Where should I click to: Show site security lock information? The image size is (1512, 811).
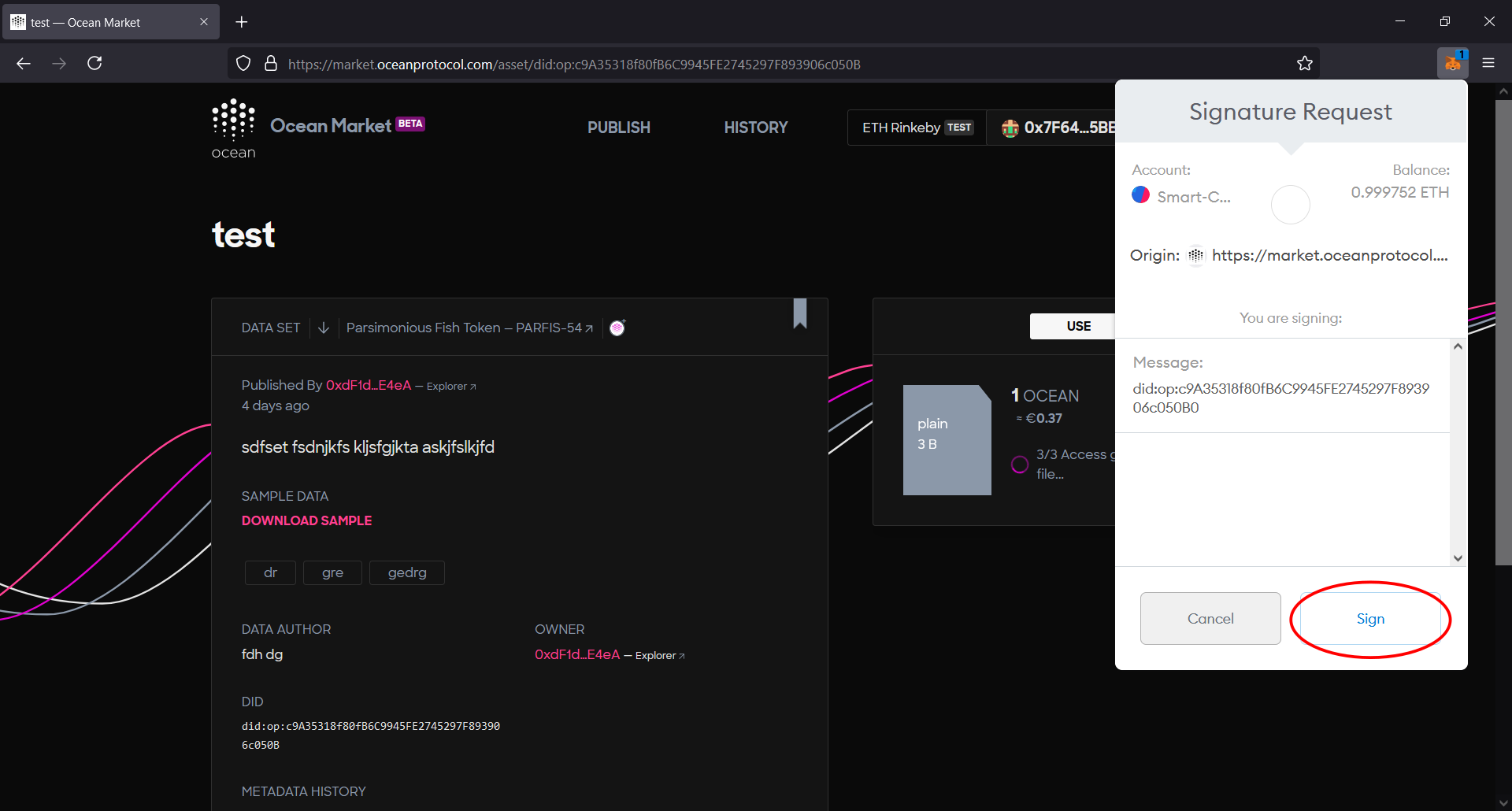click(x=271, y=64)
